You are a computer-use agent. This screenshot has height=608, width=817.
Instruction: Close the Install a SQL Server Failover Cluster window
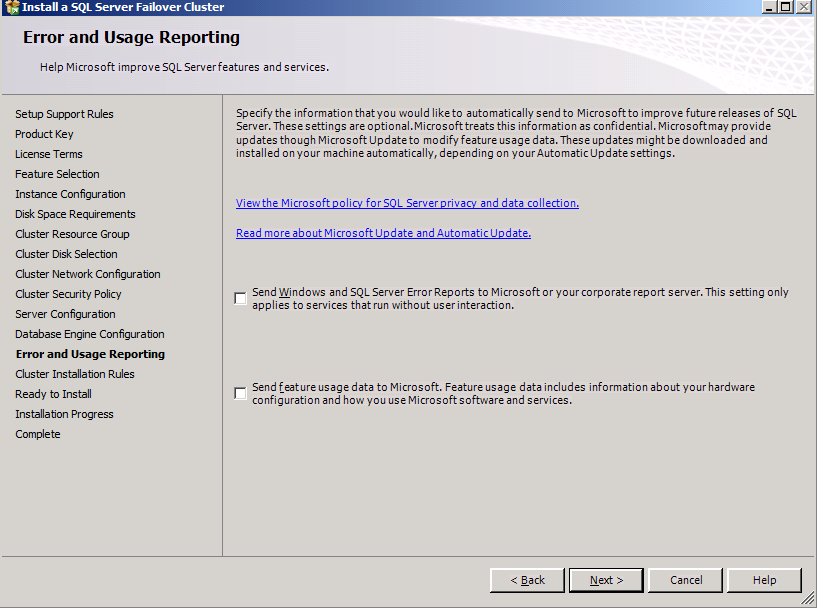pyautogui.click(x=804, y=7)
